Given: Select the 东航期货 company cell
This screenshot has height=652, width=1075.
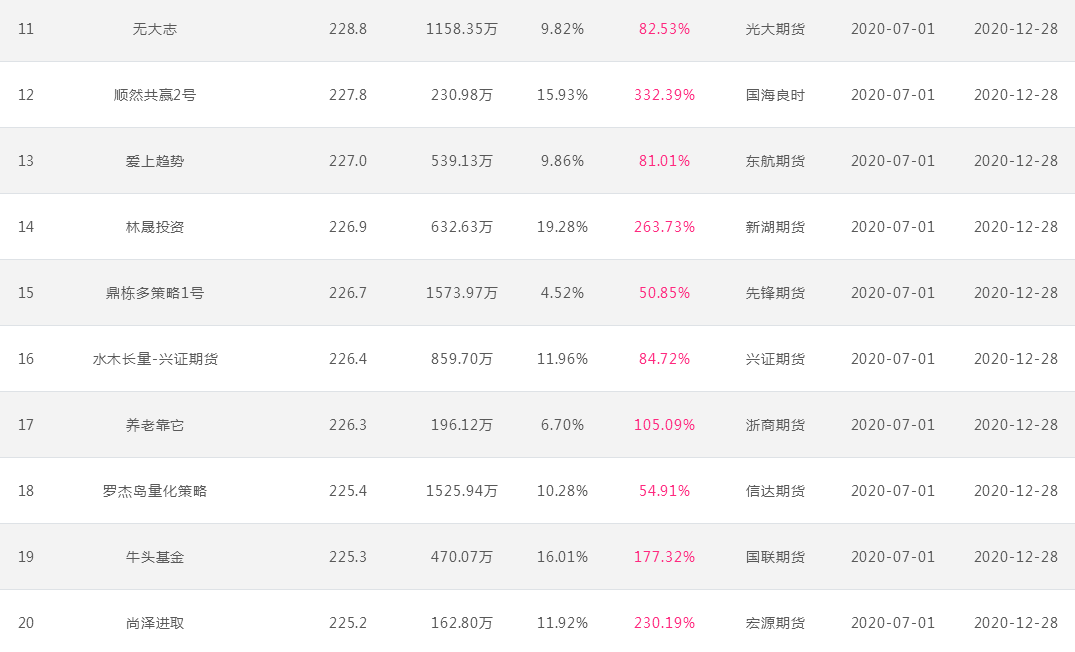Looking at the screenshot, I should 775,161.
